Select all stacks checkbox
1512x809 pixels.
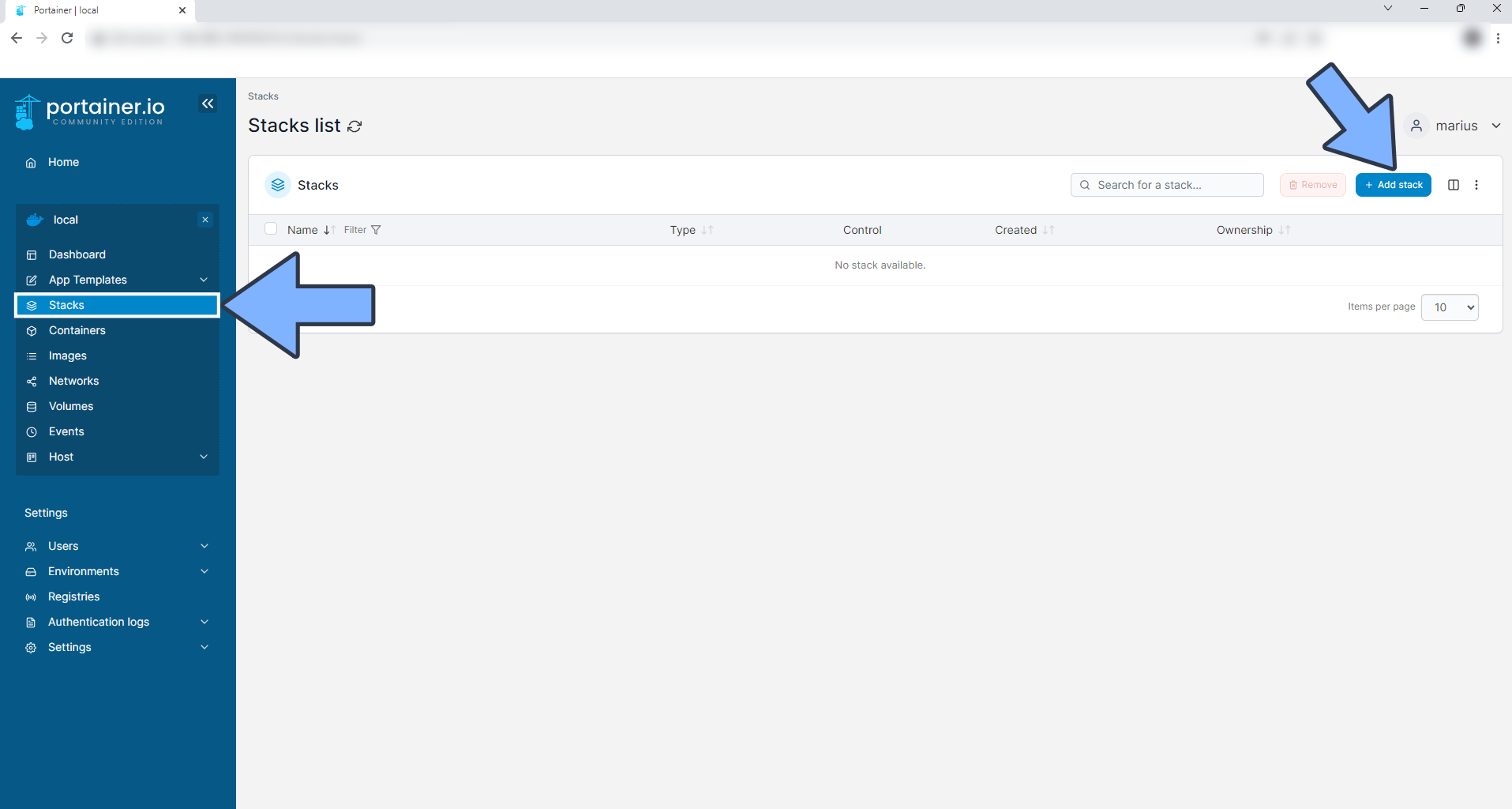271,228
